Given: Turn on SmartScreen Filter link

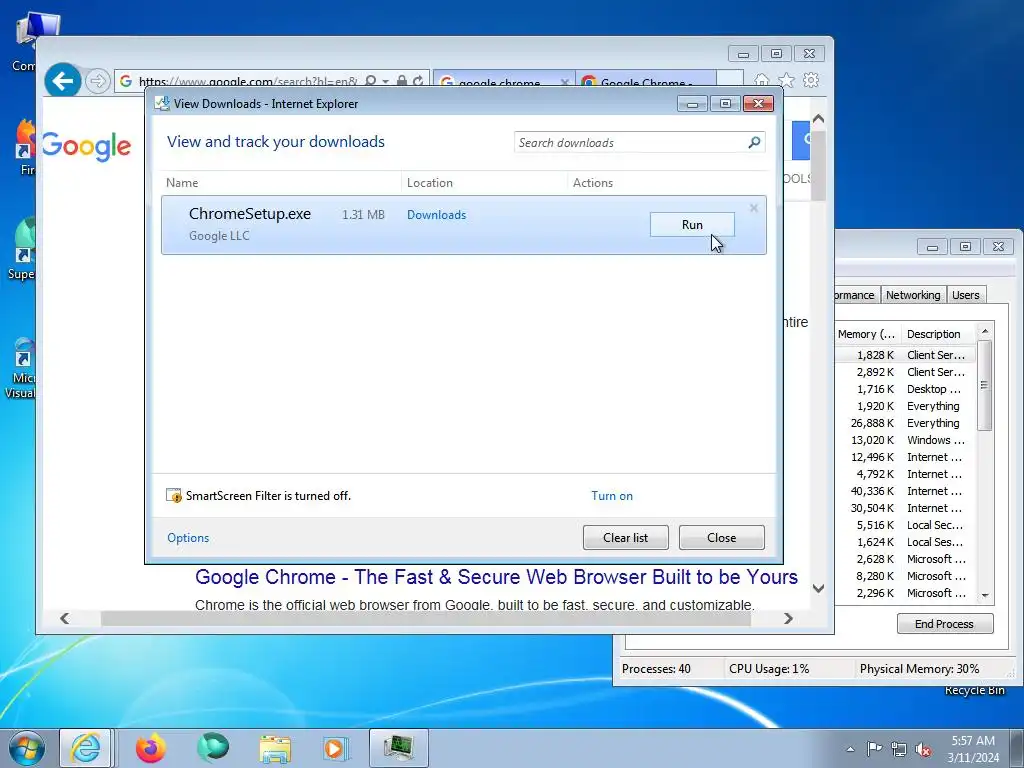Looking at the screenshot, I should click(612, 496).
